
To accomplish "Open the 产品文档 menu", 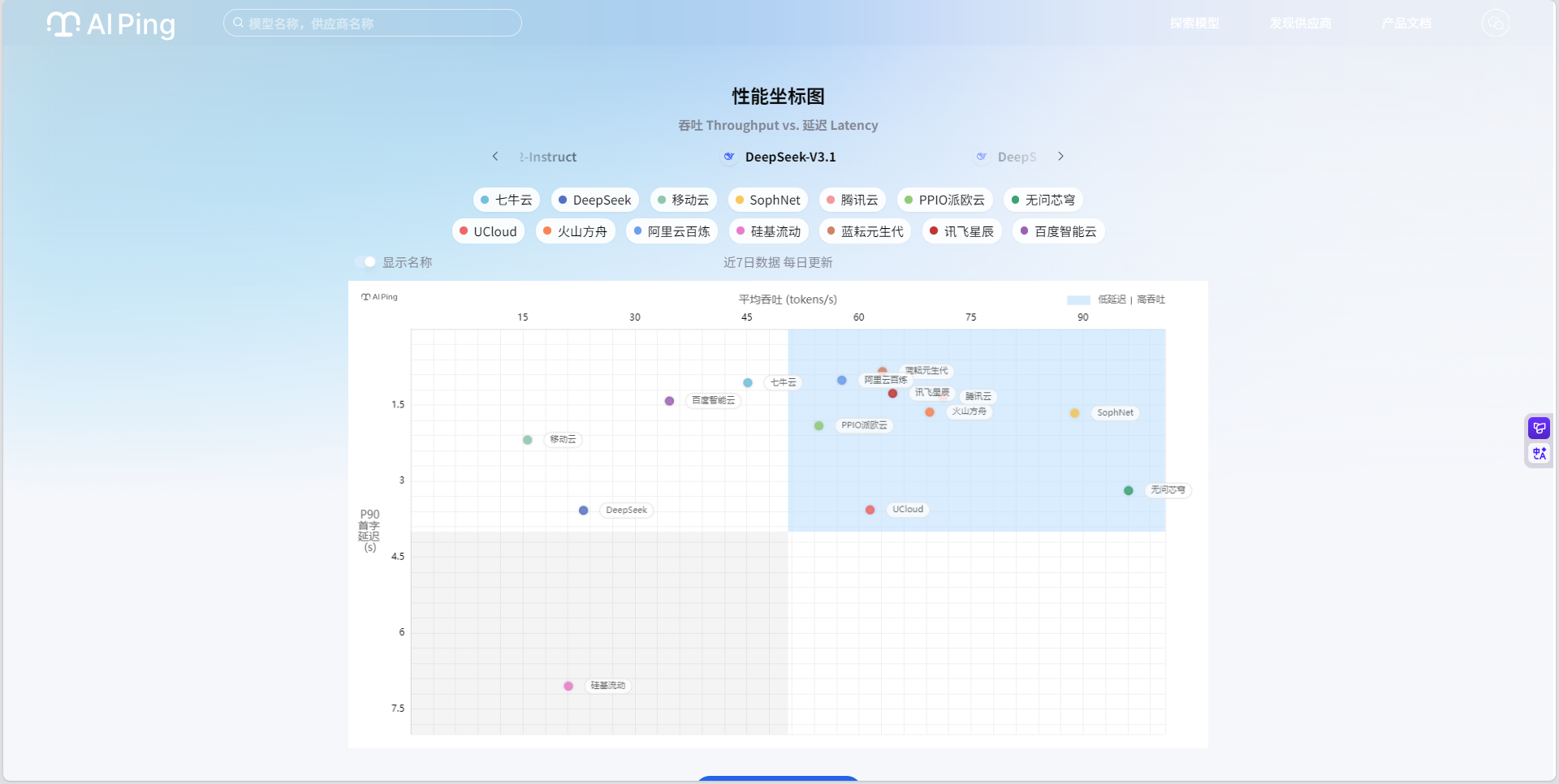I will click(x=1406, y=23).
